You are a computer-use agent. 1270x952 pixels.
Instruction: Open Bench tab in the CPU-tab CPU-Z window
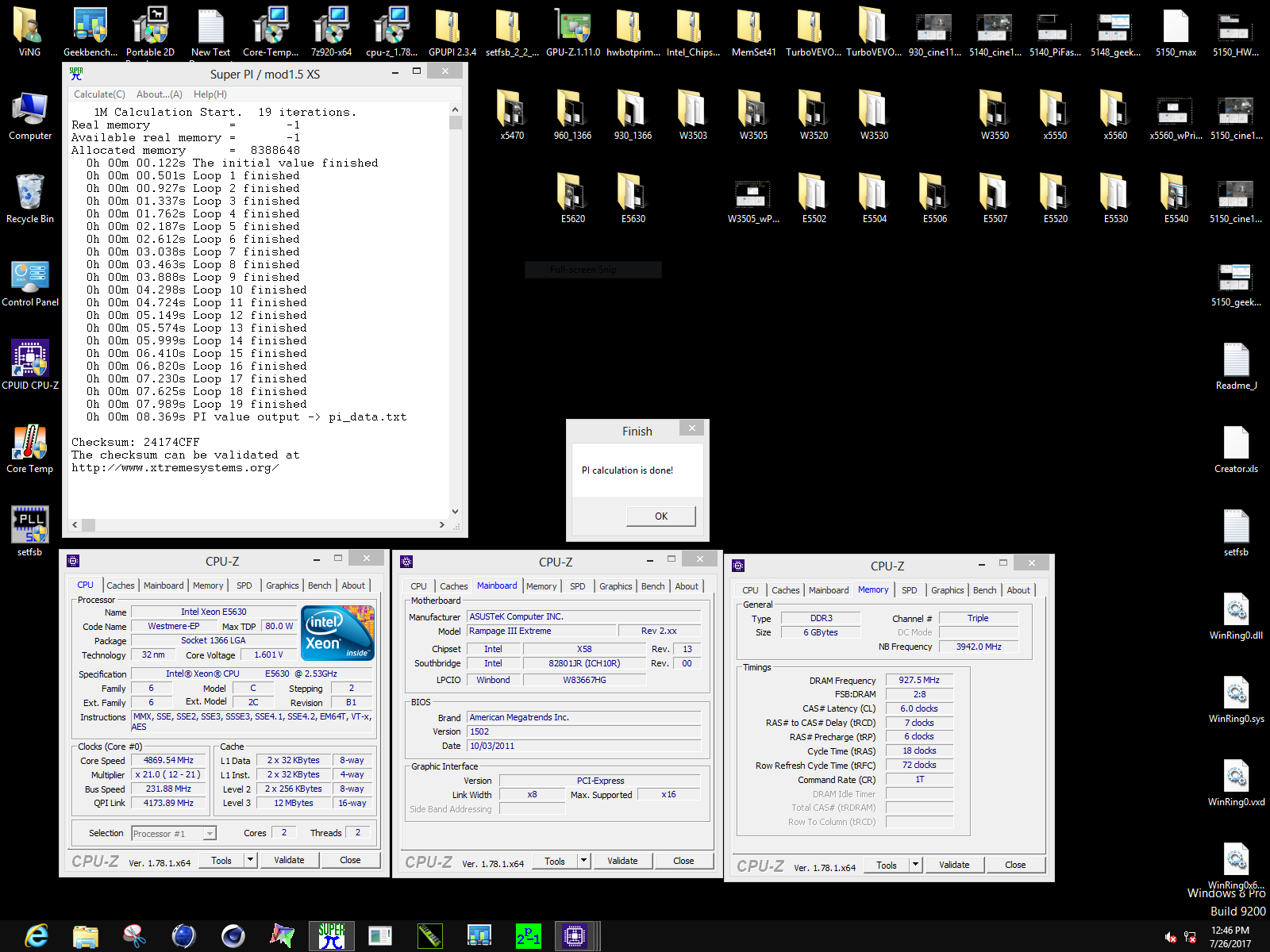tap(320, 585)
